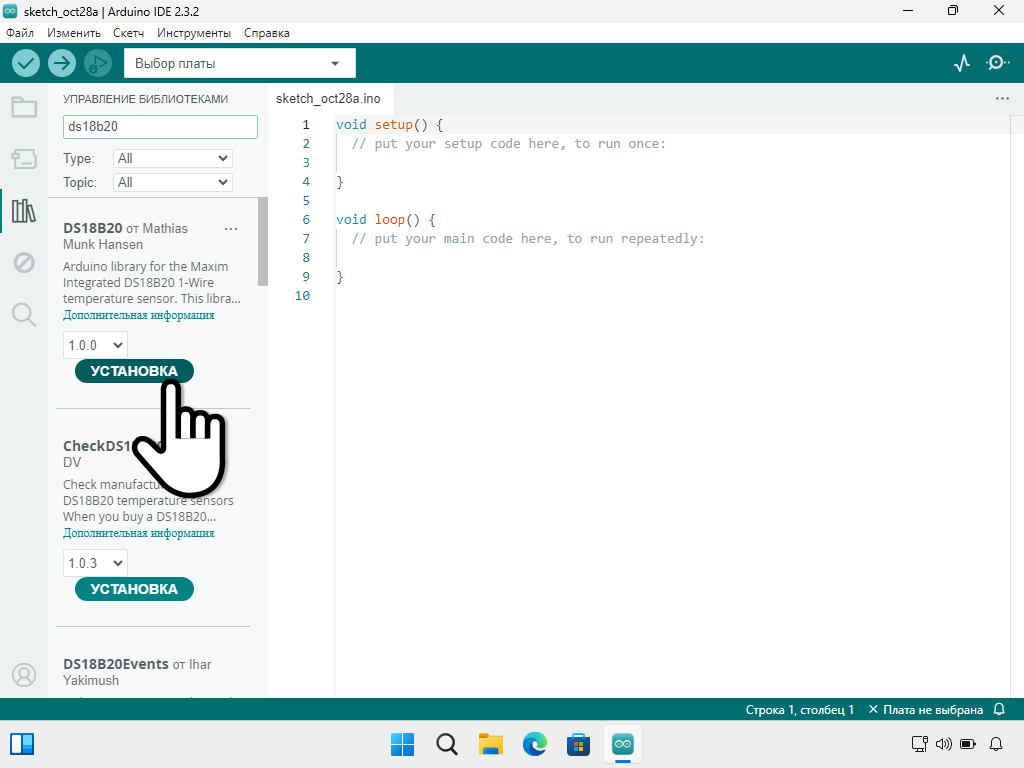The height and width of the screenshot is (768, 1024).
Task: Click the Upload arrow button
Action: point(62,63)
